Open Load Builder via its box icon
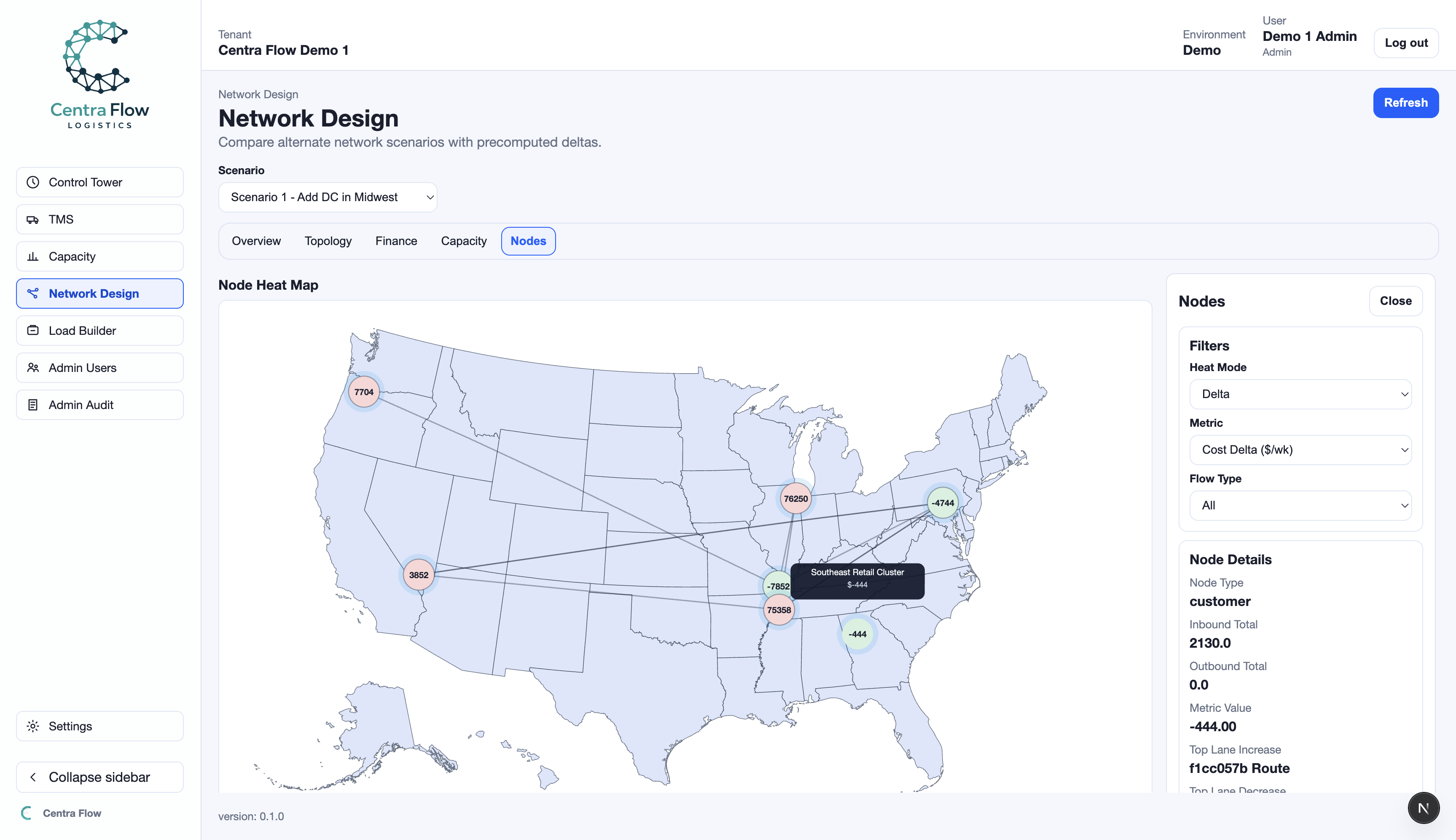 click(x=33, y=330)
